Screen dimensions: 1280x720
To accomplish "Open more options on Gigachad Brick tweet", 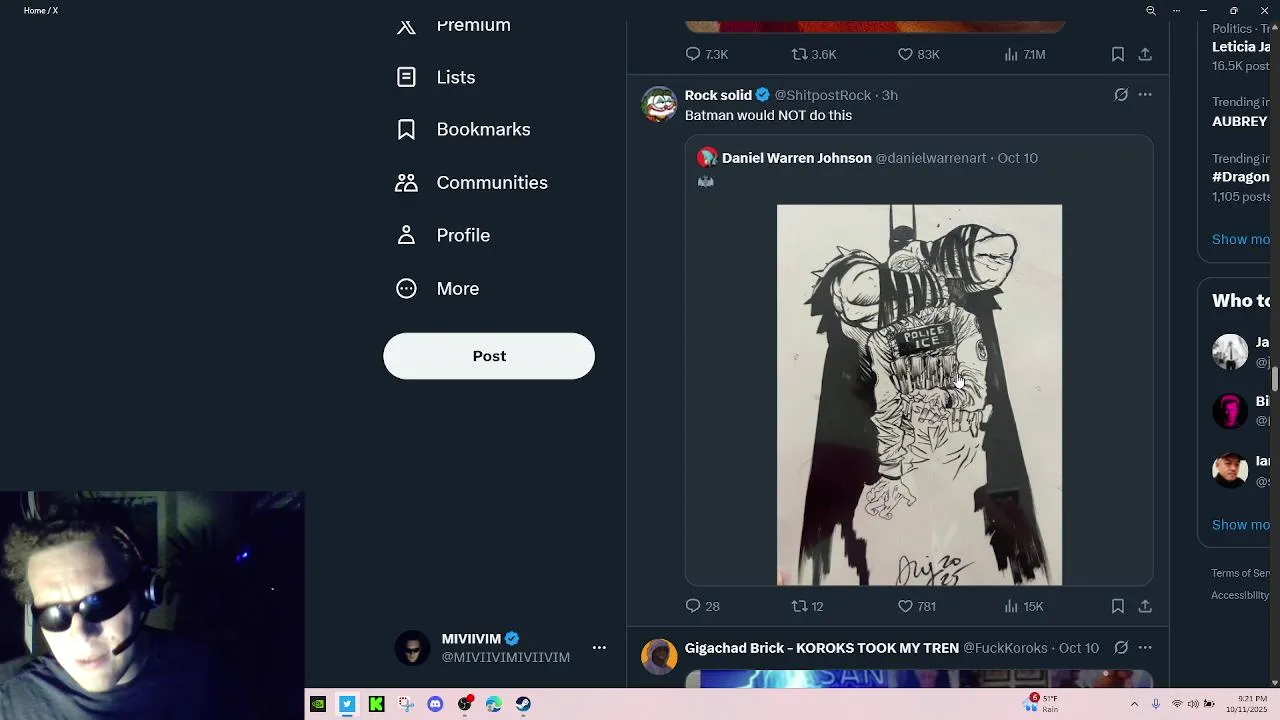I will [x=1145, y=648].
